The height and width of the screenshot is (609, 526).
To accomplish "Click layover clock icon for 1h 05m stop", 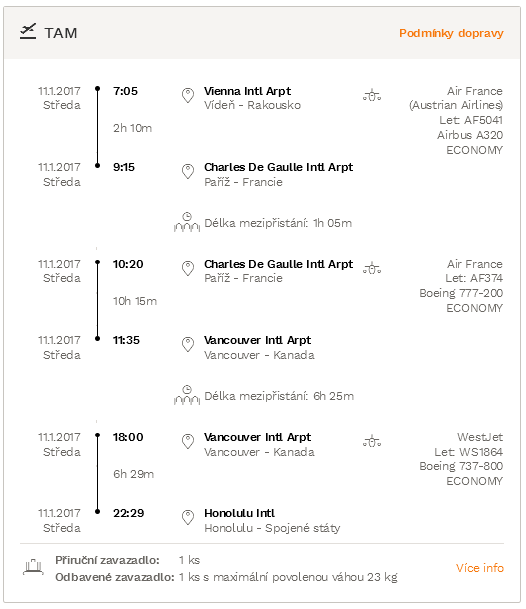I will tap(187, 222).
